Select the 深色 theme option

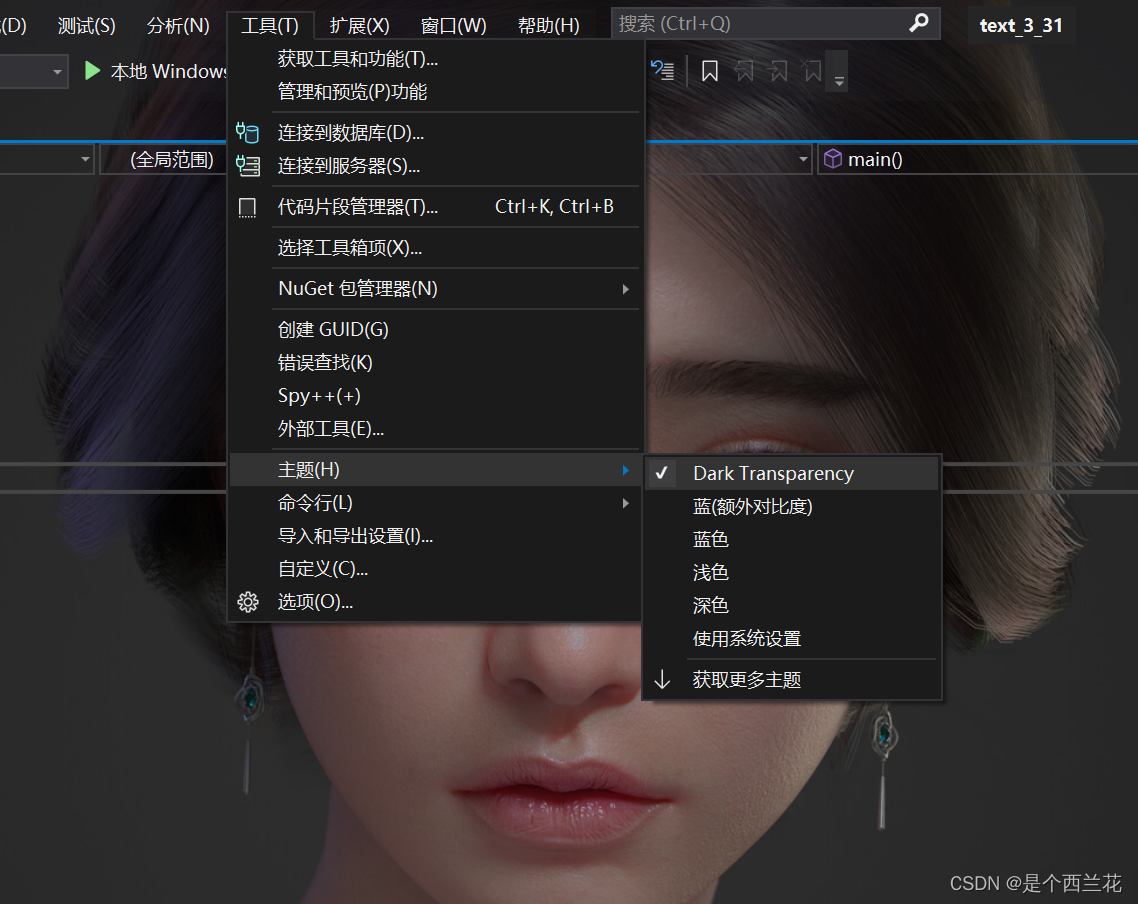[x=711, y=605]
